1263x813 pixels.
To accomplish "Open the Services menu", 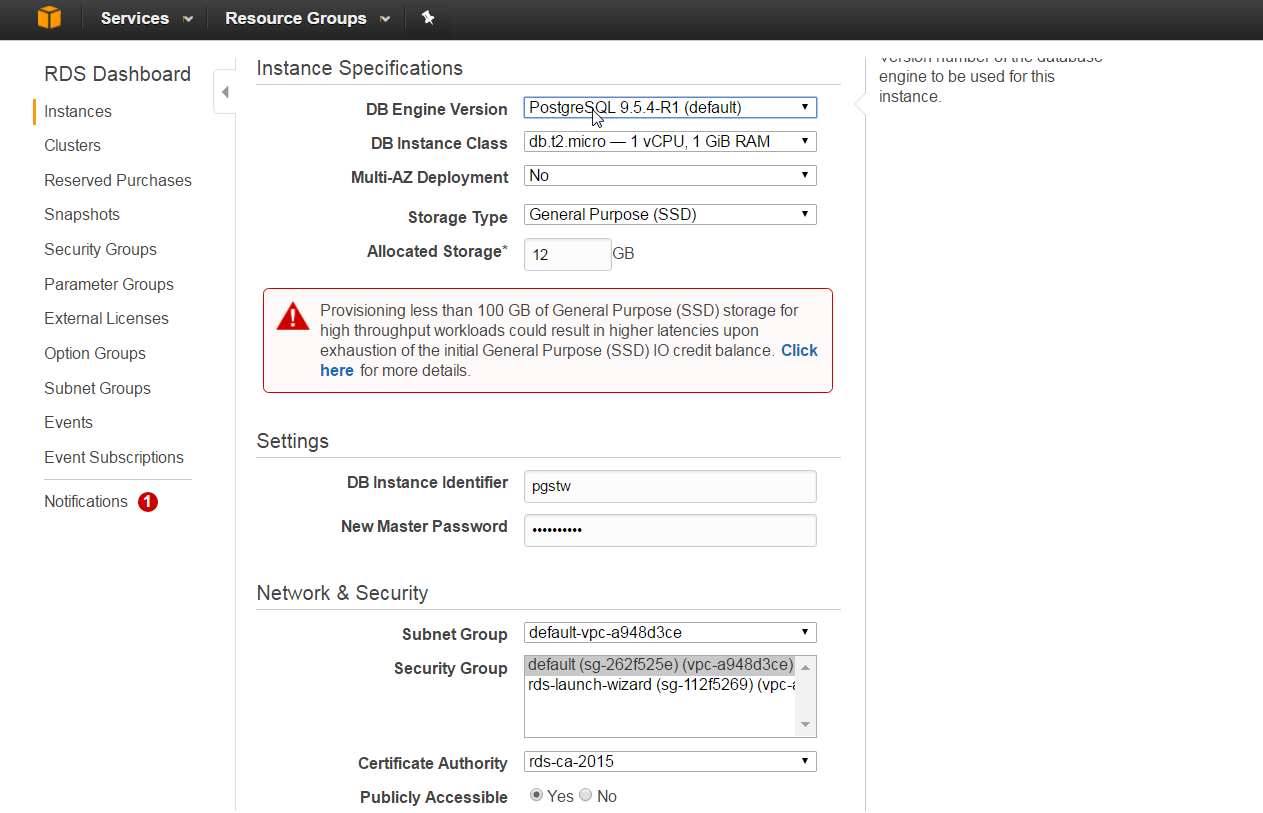I will pos(147,18).
